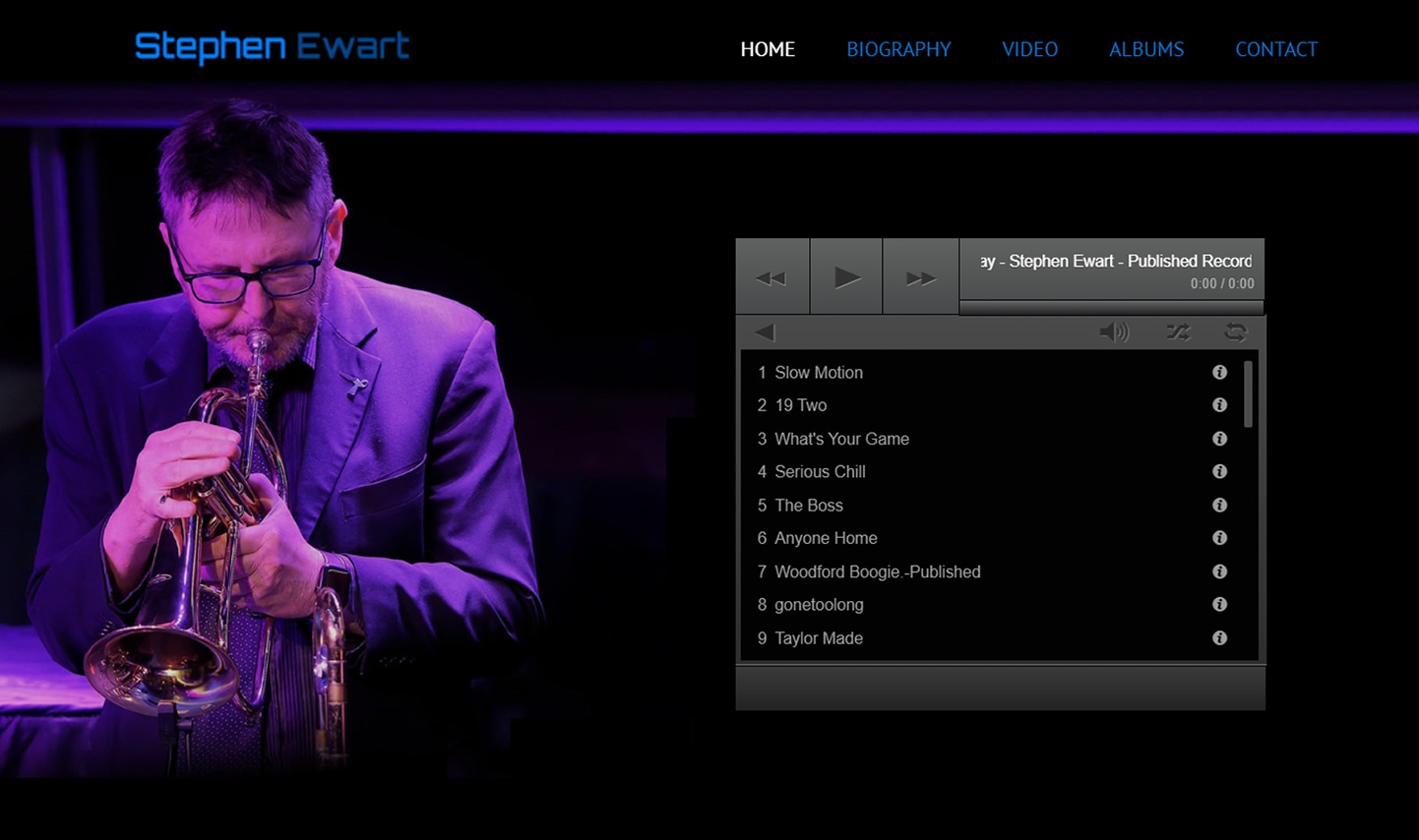Skip to the next track
The image size is (1419, 840).
pos(920,277)
